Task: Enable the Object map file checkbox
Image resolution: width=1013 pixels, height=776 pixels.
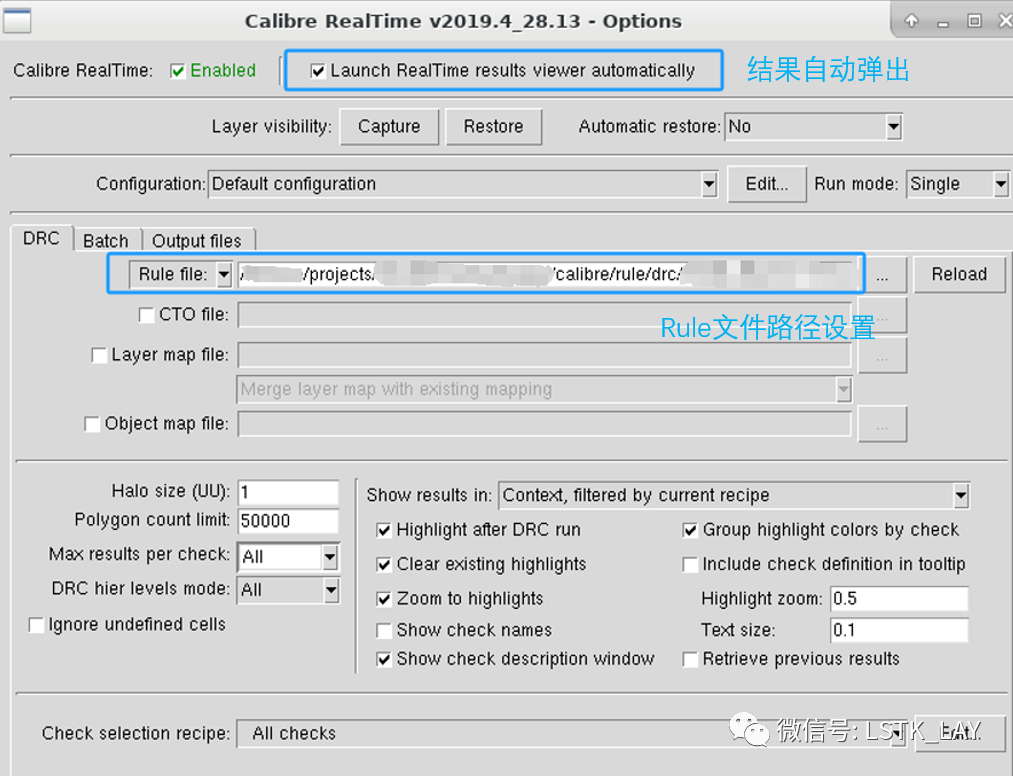Action: coord(92,424)
